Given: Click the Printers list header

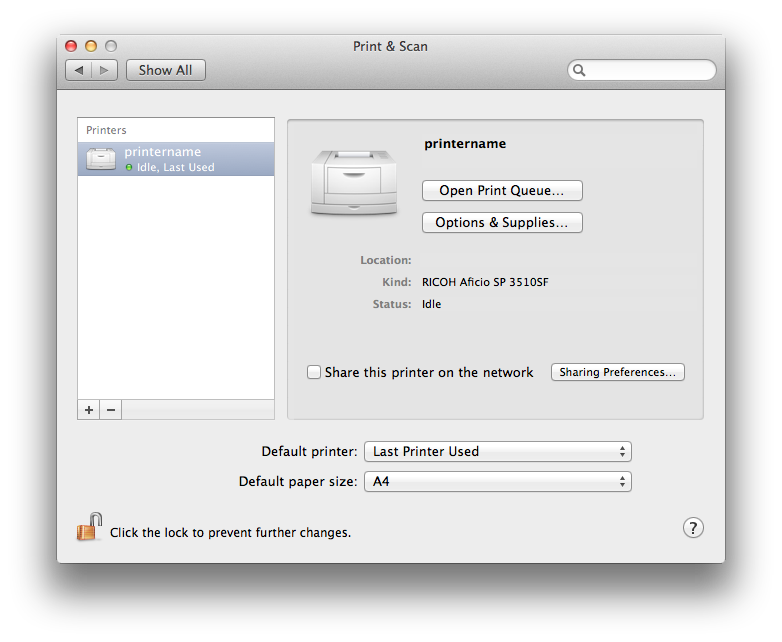Looking at the screenshot, I should coord(106,130).
